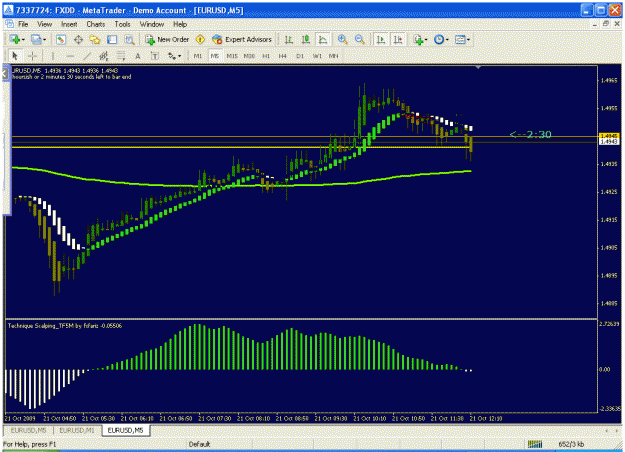
Task: Toggle the Expert Advisors button
Action: click(x=242, y=39)
